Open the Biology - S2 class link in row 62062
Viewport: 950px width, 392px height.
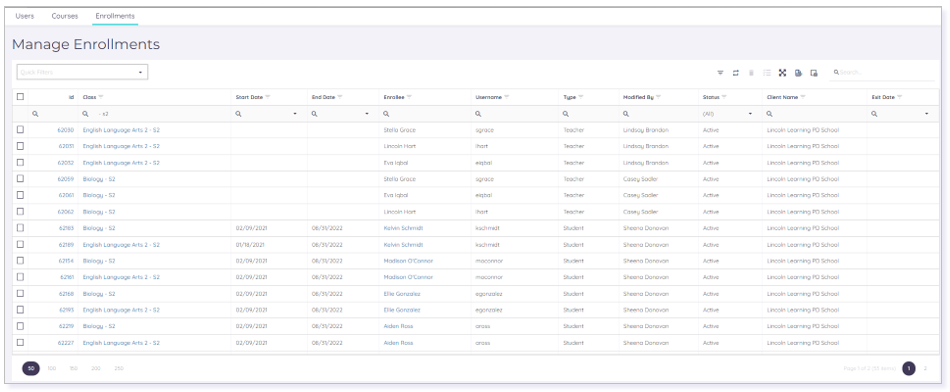[99, 212]
